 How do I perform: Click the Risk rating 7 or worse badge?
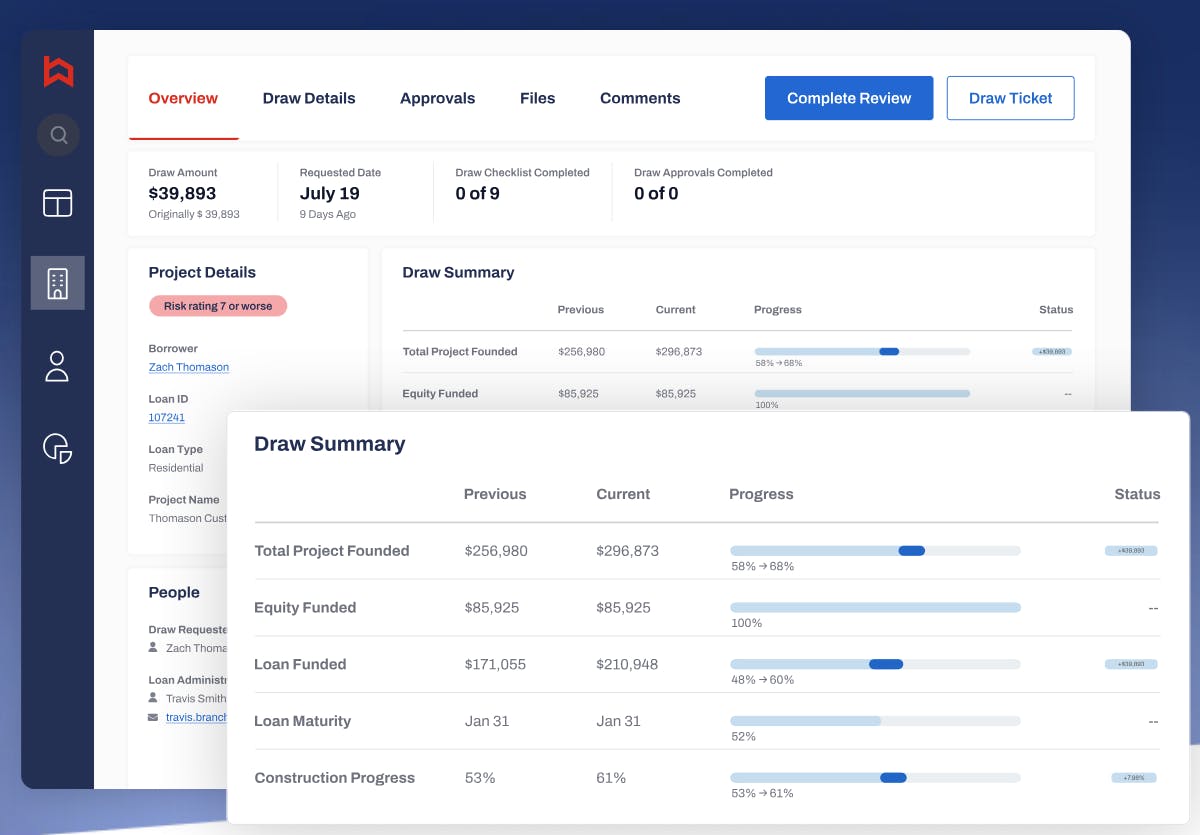click(x=218, y=306)
